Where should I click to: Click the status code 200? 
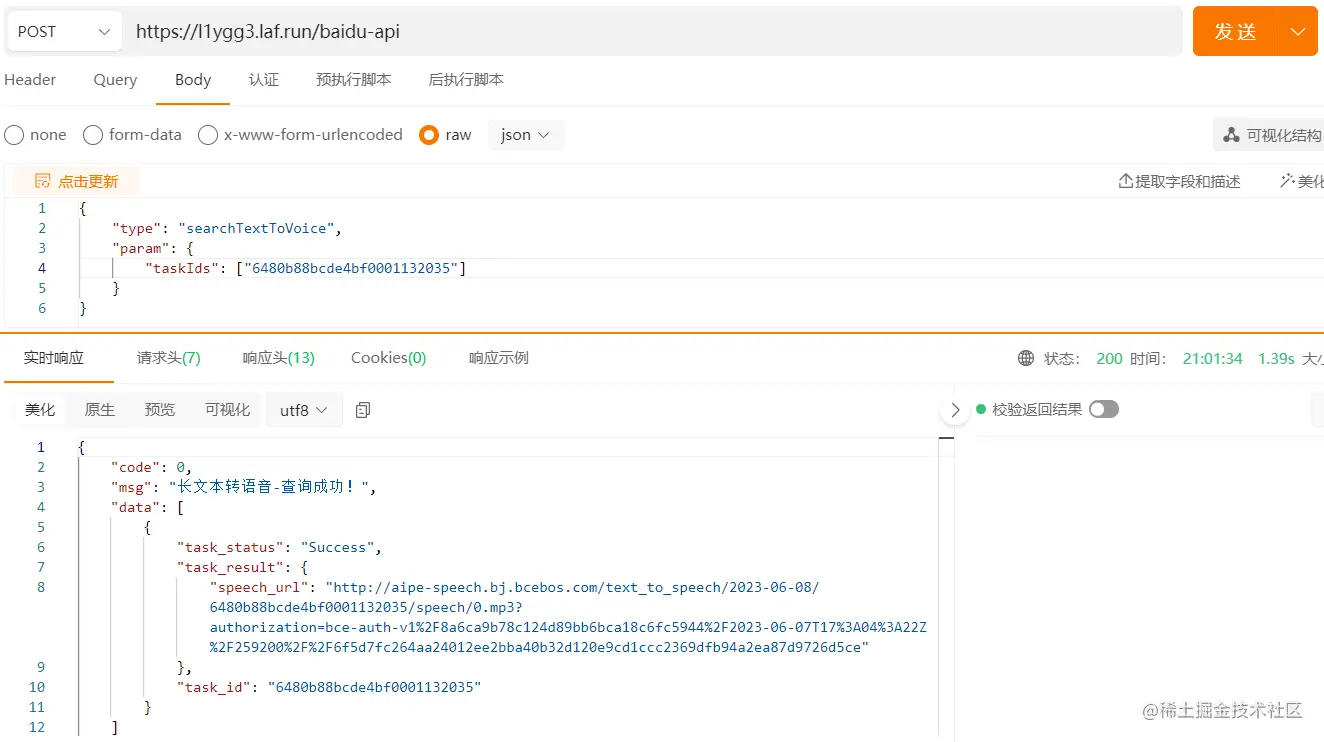click(x=1109, y=358)
